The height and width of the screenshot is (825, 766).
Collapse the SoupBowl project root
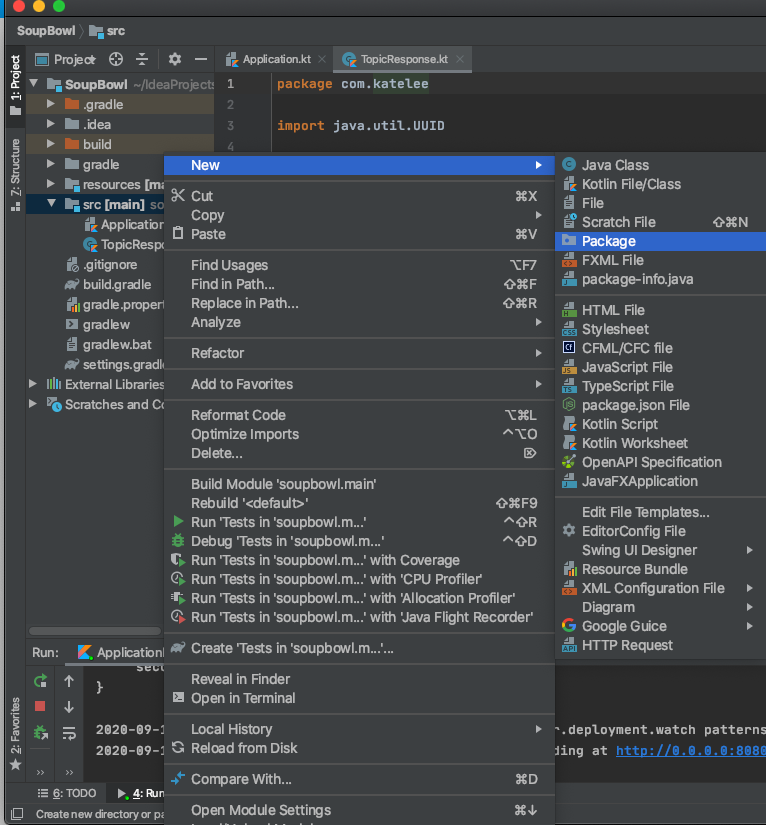[34, 84]
